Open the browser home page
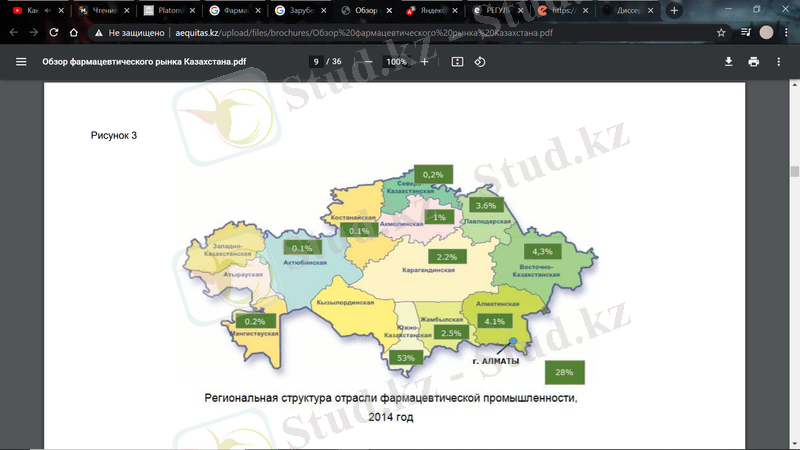The height and width of the screenshot is (450, 800). [73, 33]
